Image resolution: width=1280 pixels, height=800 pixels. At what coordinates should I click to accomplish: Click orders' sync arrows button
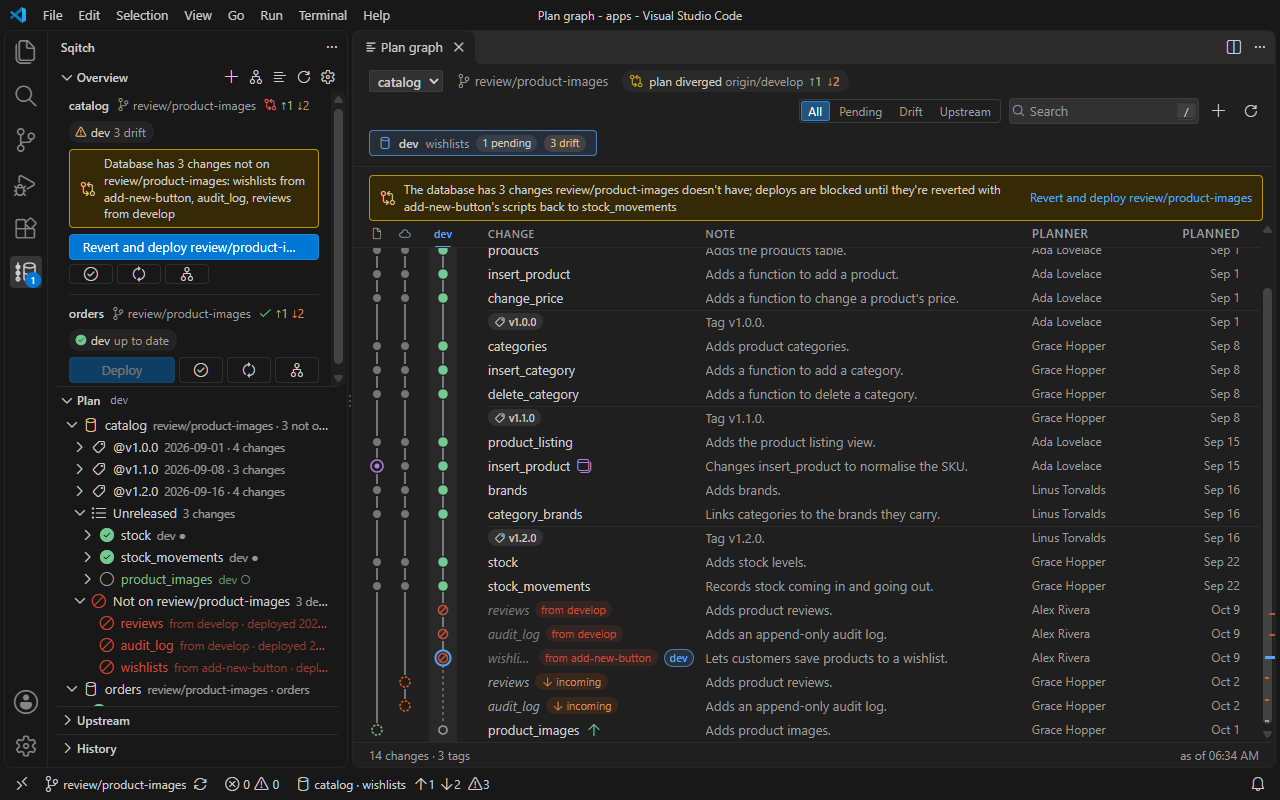click(249, 370)
